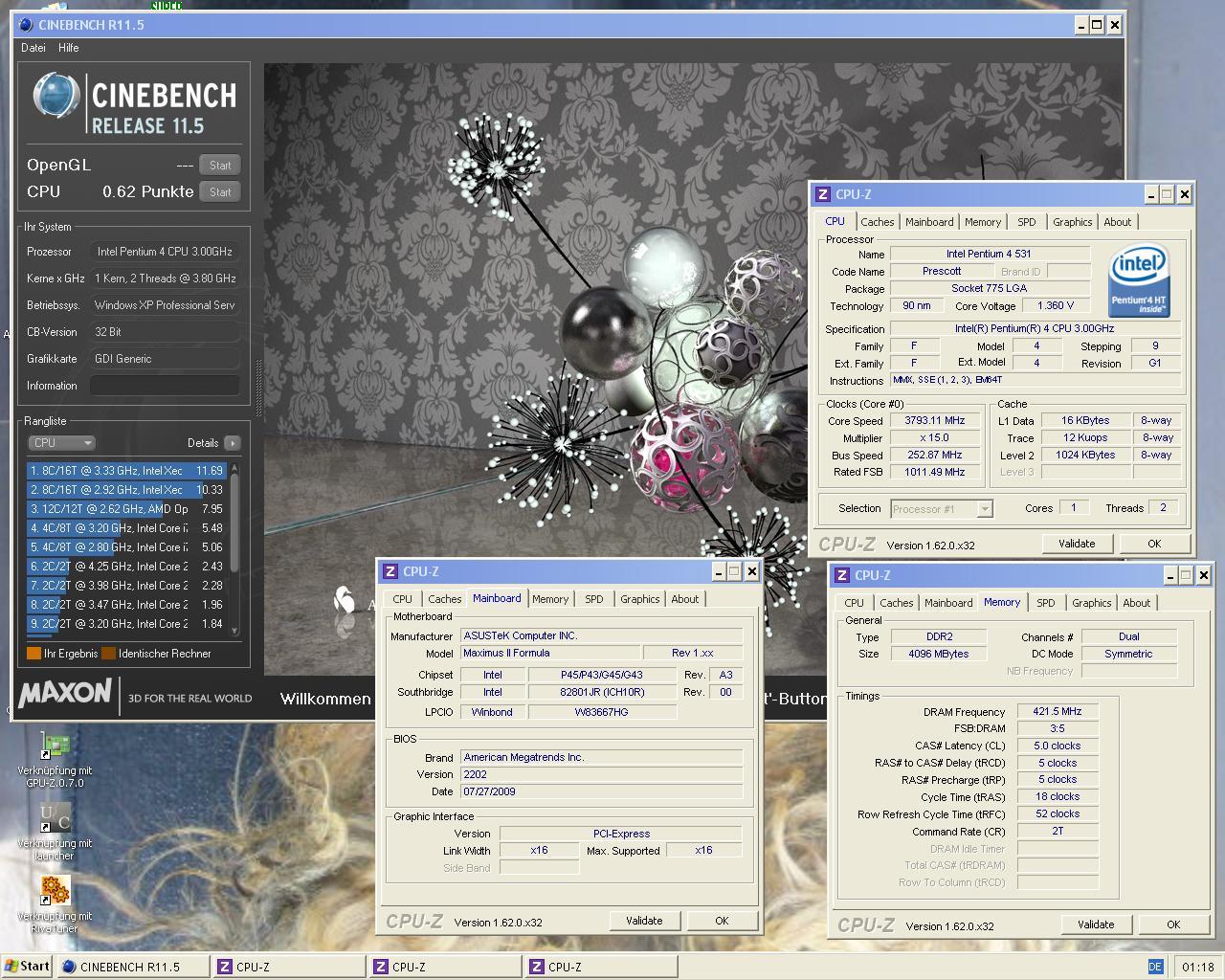Switch to CPU tab in Mainboard CPU-Z window
1225x980 pixels.
402,599
